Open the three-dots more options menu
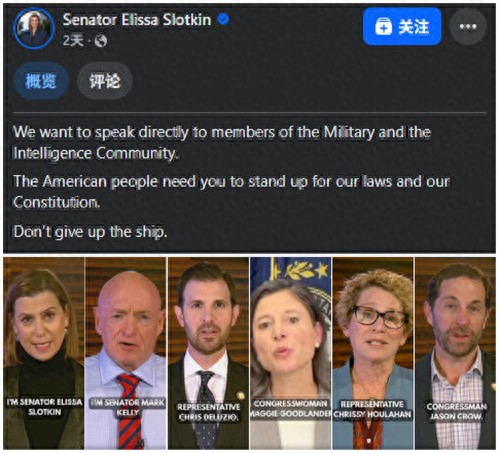This screenshot has height=453, width=499. 468,26
